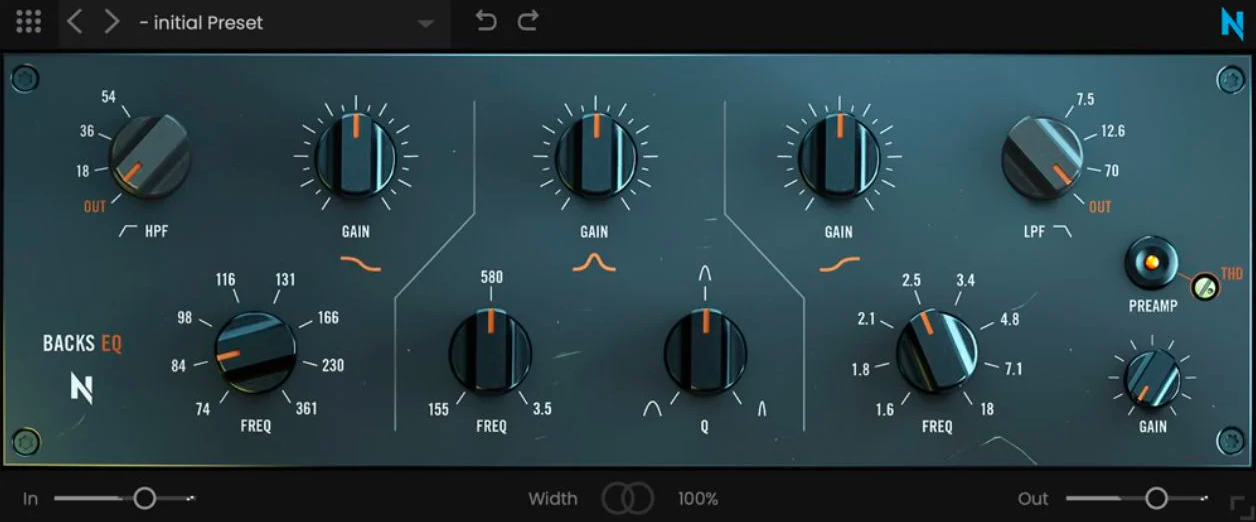Click the low shelf GAIN knob

(x=356, y=155)
